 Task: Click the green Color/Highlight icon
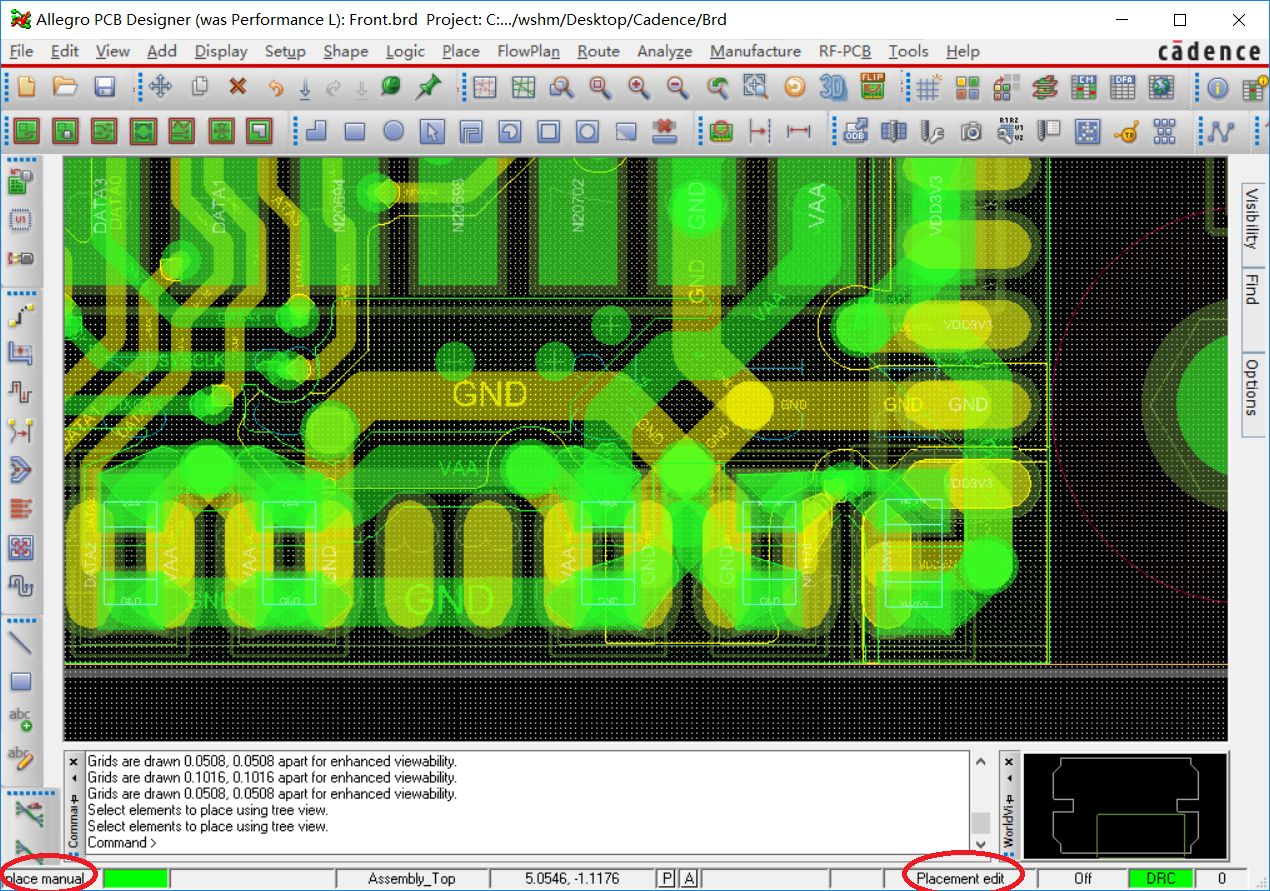(391, 88)
